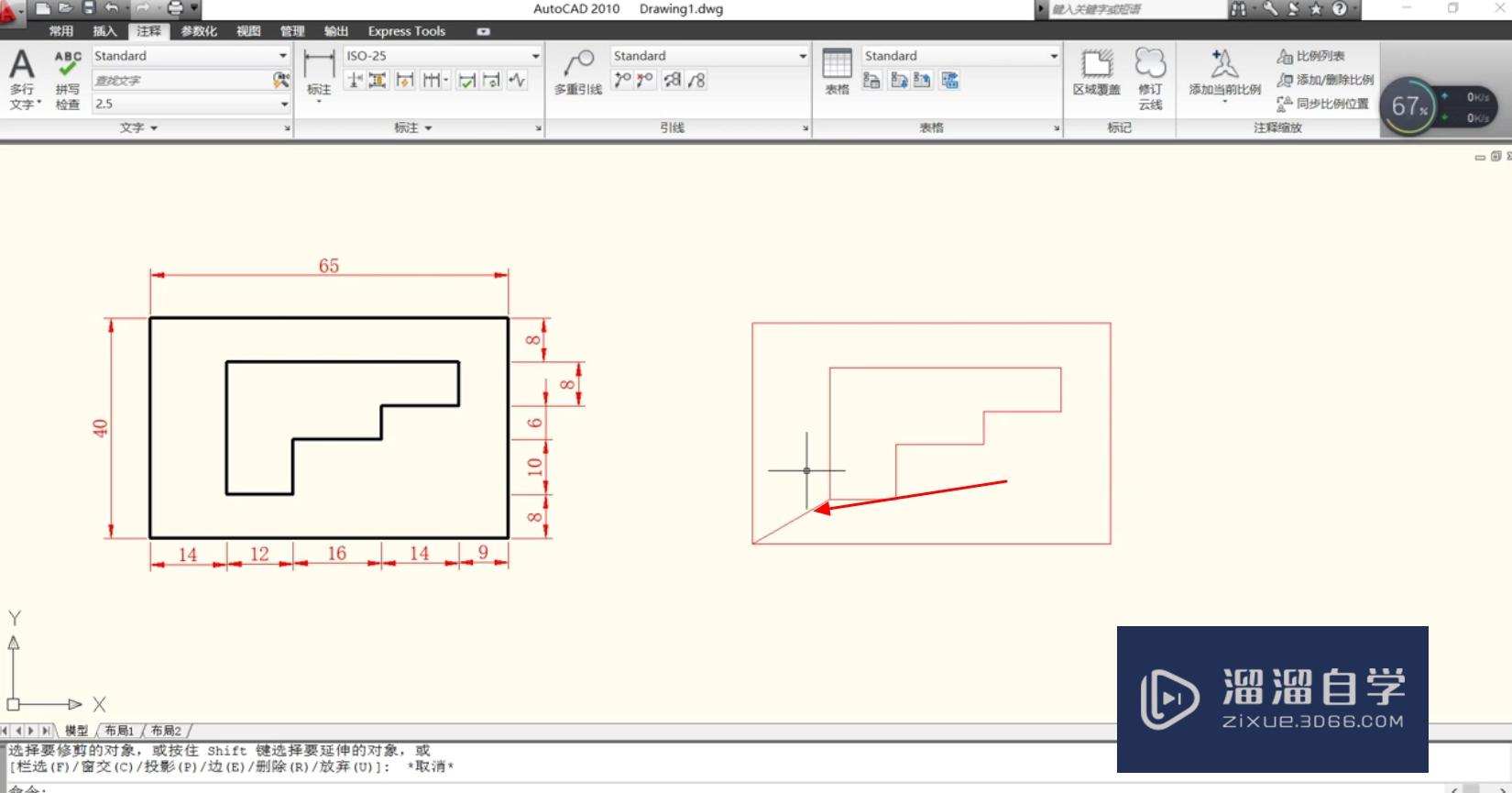
Task: Open quick access toolbar customize arrow
Action: pos(194,8)
